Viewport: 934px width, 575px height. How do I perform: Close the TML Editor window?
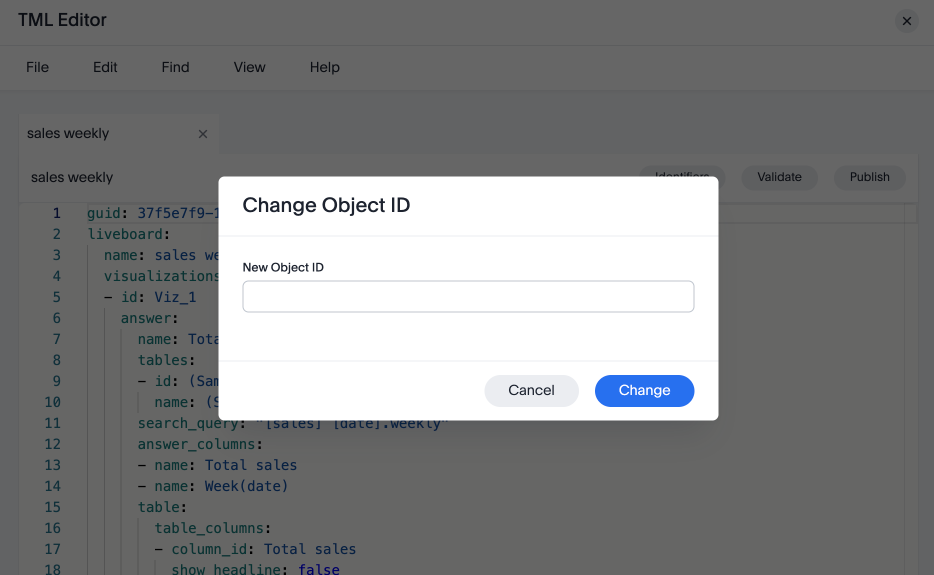(x=906, y=21)
